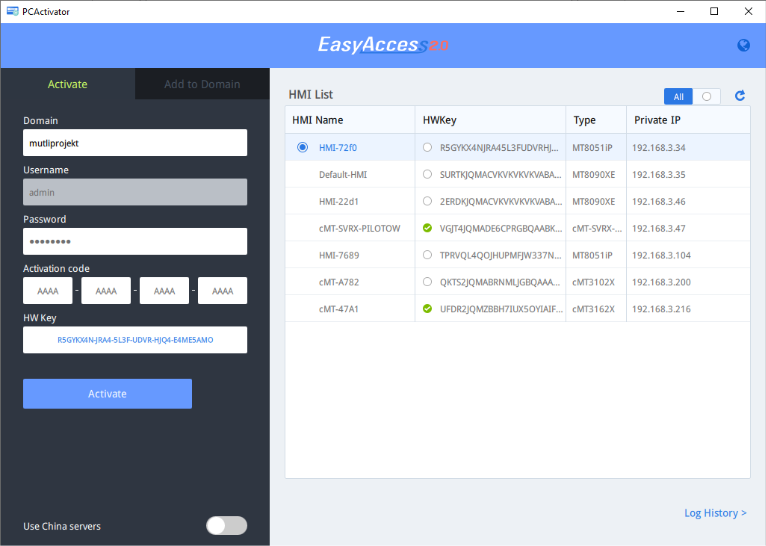
Task: Select the HMI-72f0 radio button
Action: click(x=302, y=147)
